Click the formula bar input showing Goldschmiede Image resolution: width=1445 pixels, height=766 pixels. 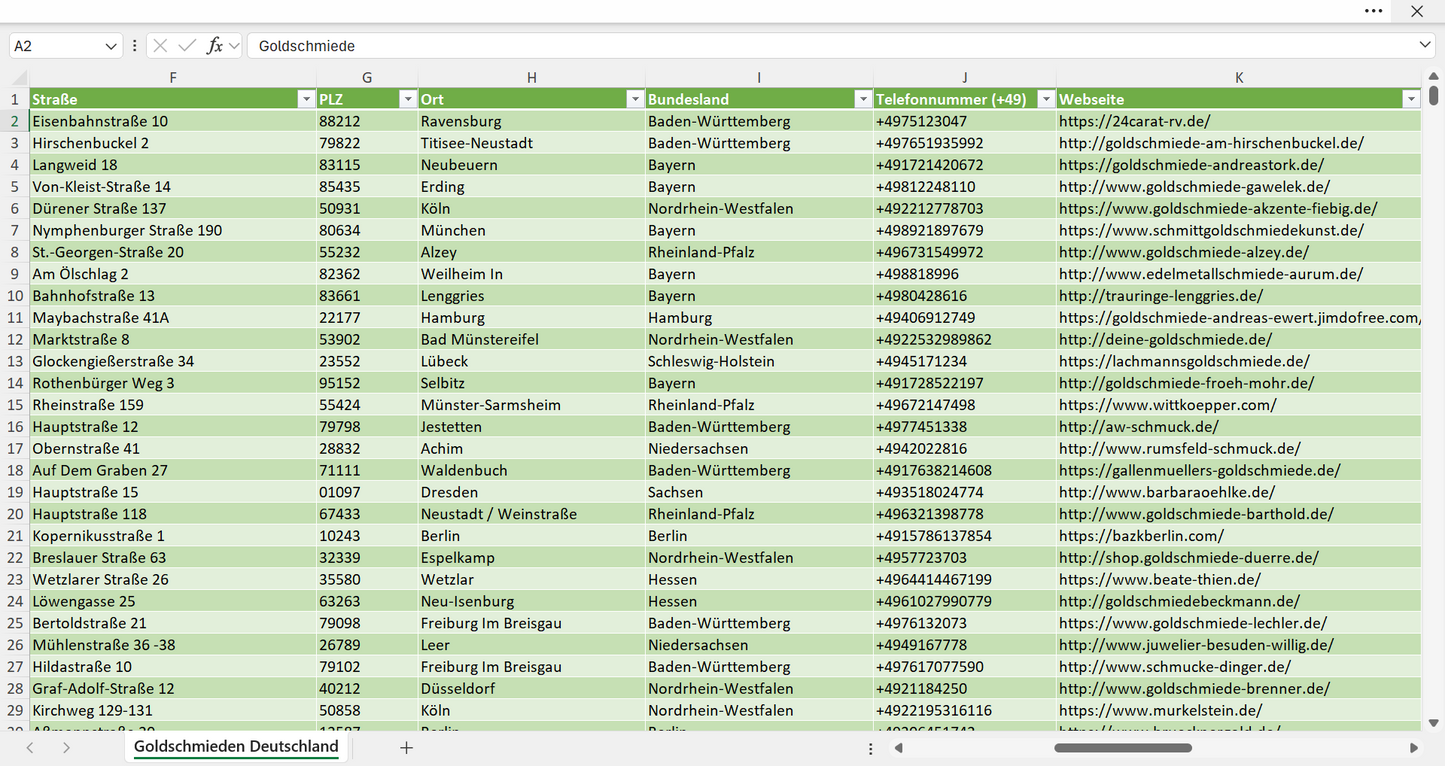(x=836, y=46)
